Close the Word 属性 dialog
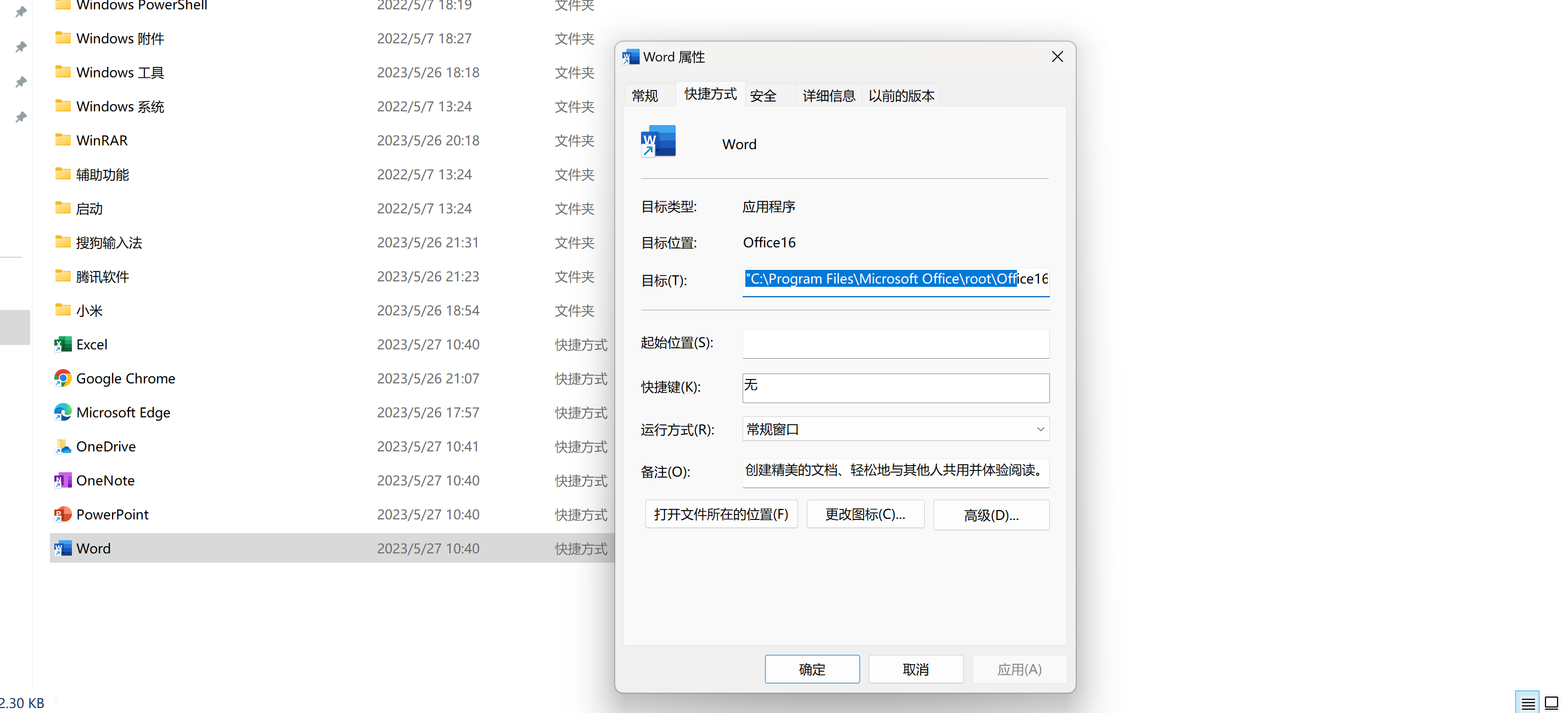Viewport: 1568px width, 713px height. point(1057,56)
